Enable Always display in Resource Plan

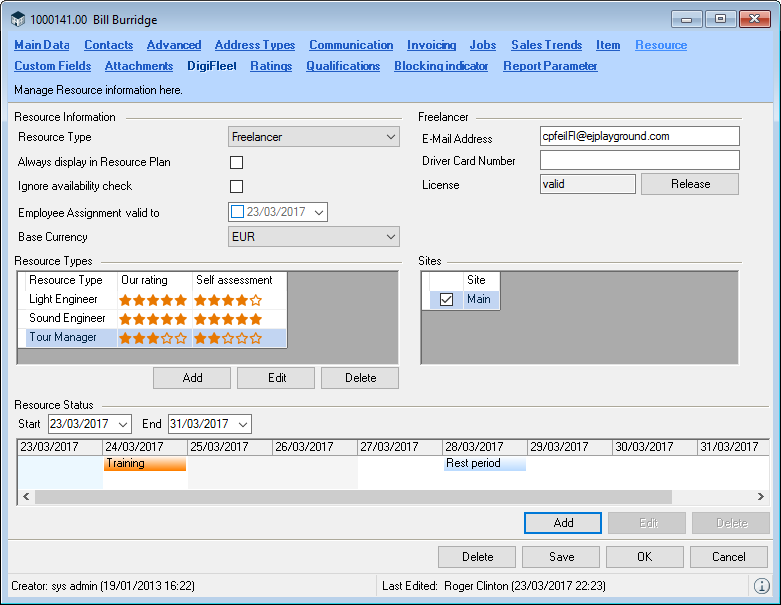point(237,162)
